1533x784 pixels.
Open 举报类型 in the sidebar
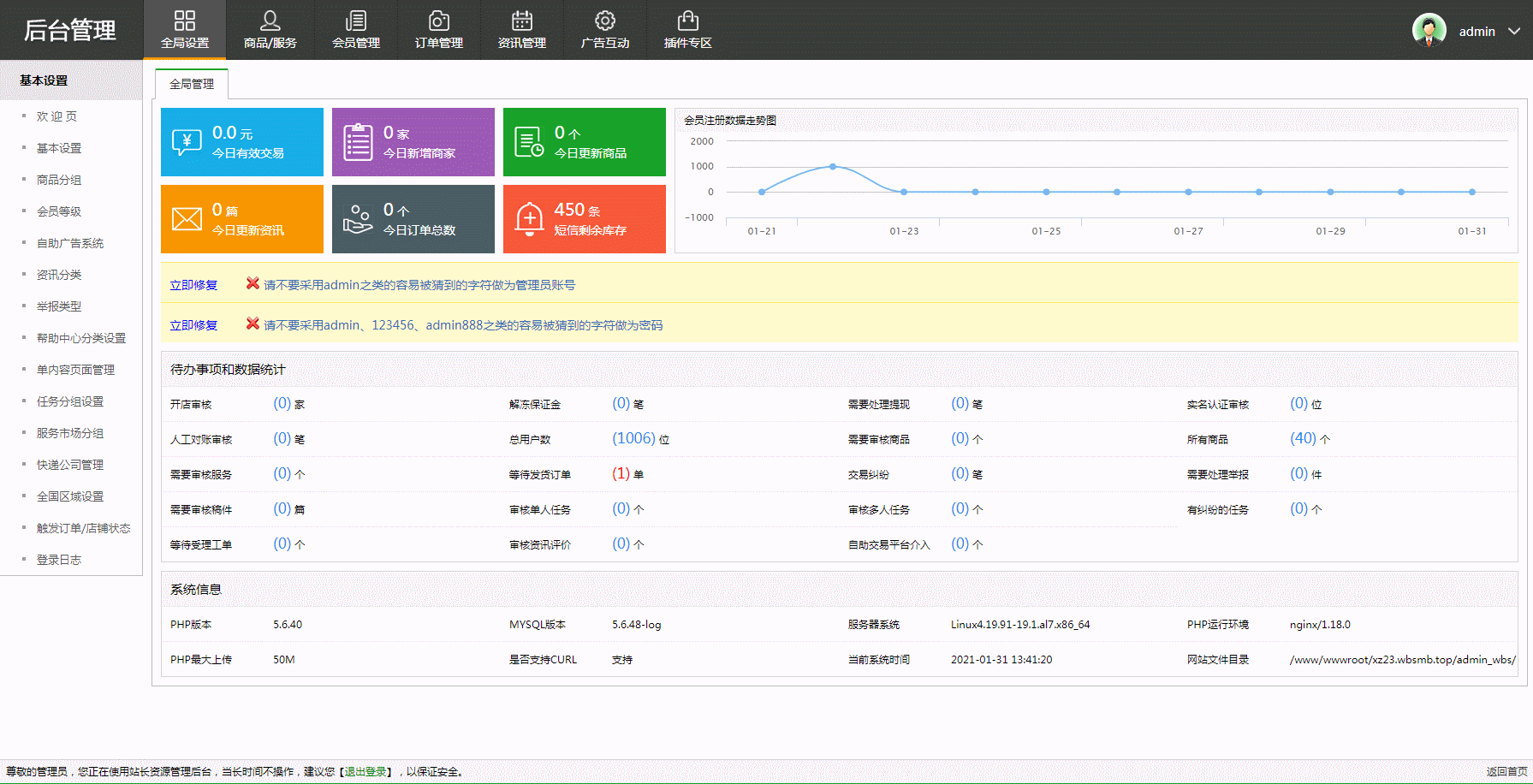click(59, 306)
